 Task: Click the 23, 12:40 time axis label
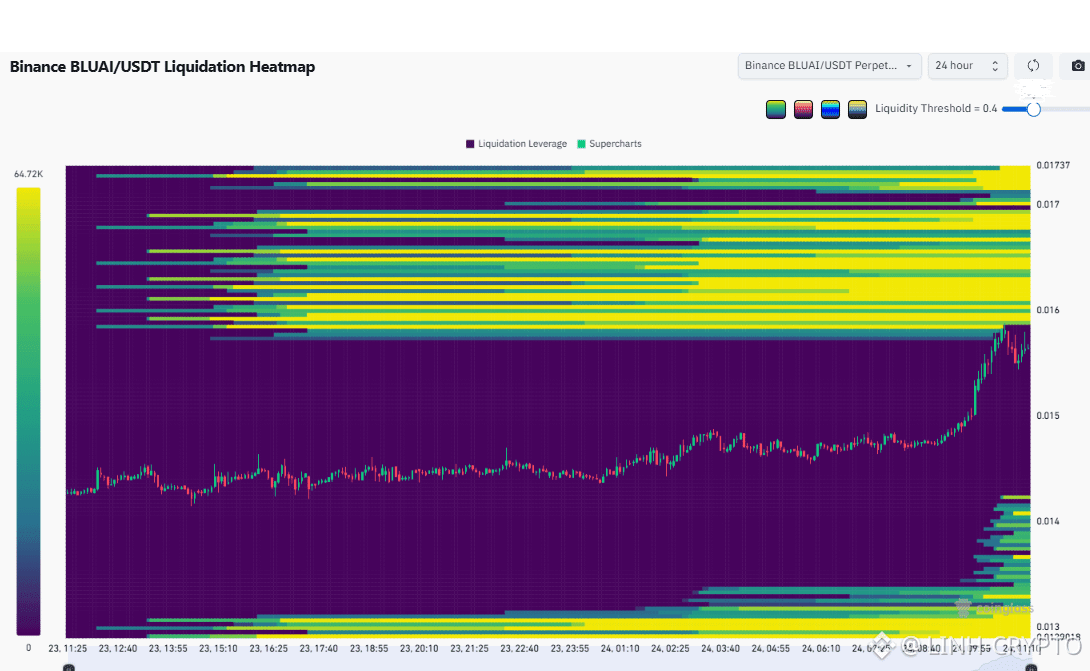117,648
